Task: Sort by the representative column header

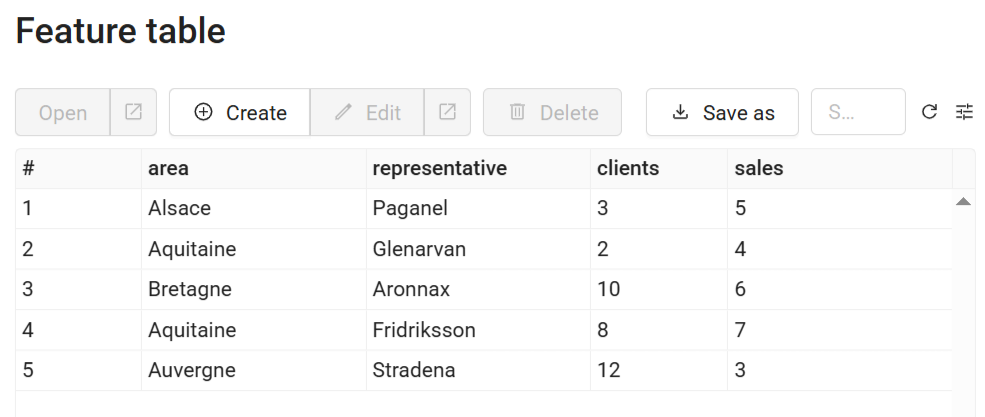Action: pyautogui.click(x=439, y=169)
